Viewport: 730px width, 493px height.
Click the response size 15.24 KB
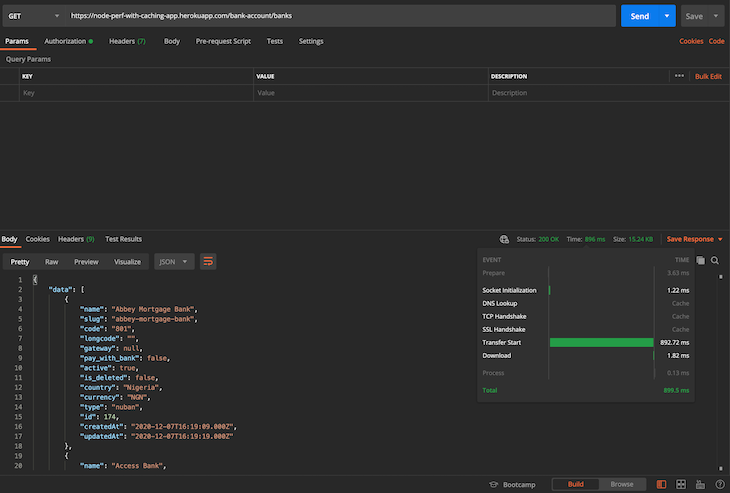point(641,239)
